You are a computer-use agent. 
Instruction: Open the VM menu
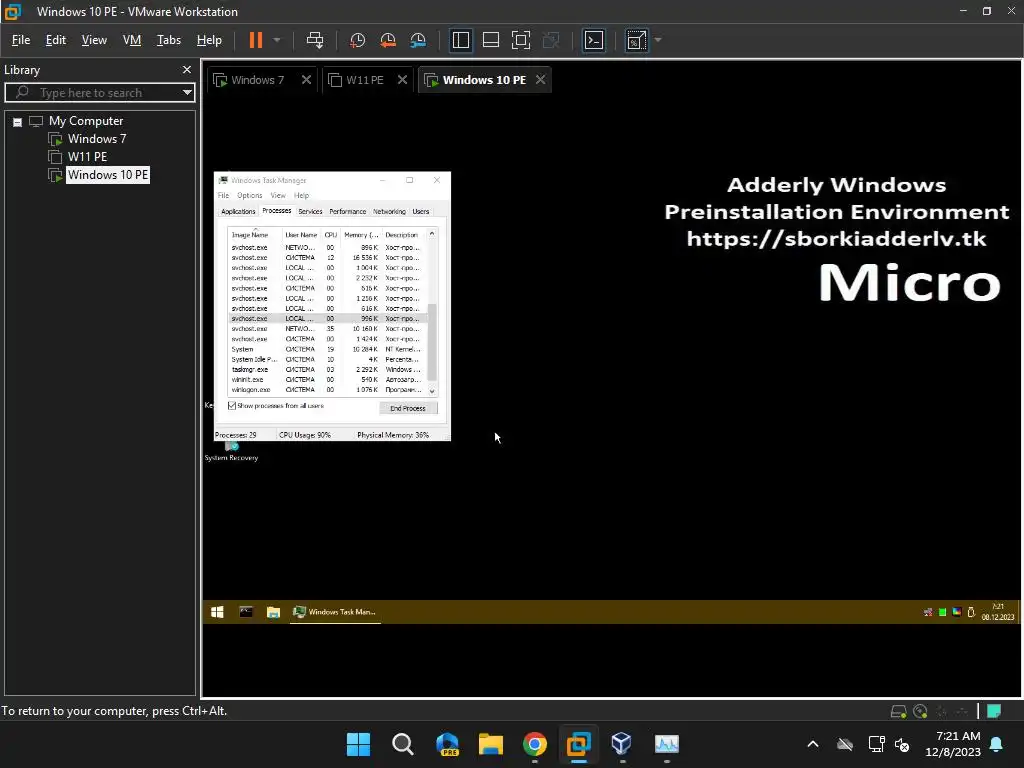tap(132, 40)
